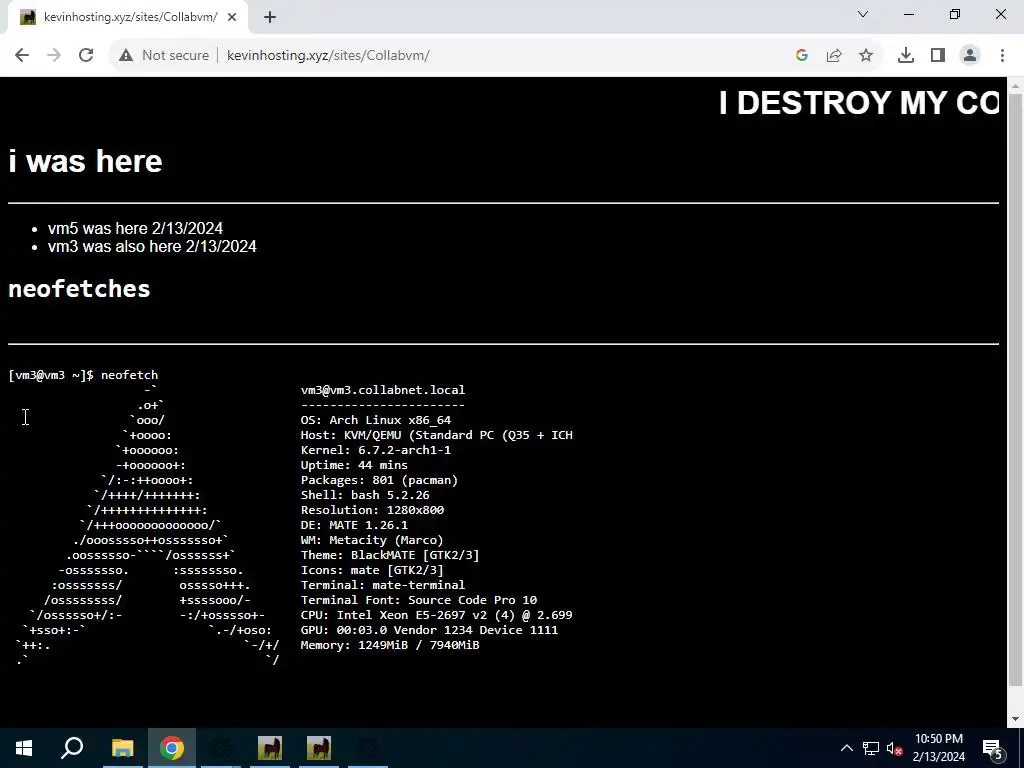The image size is (1024, 768).
Task: Click the 'Terminal: mate-terminal' line
Action: click(x=383, y=585)
